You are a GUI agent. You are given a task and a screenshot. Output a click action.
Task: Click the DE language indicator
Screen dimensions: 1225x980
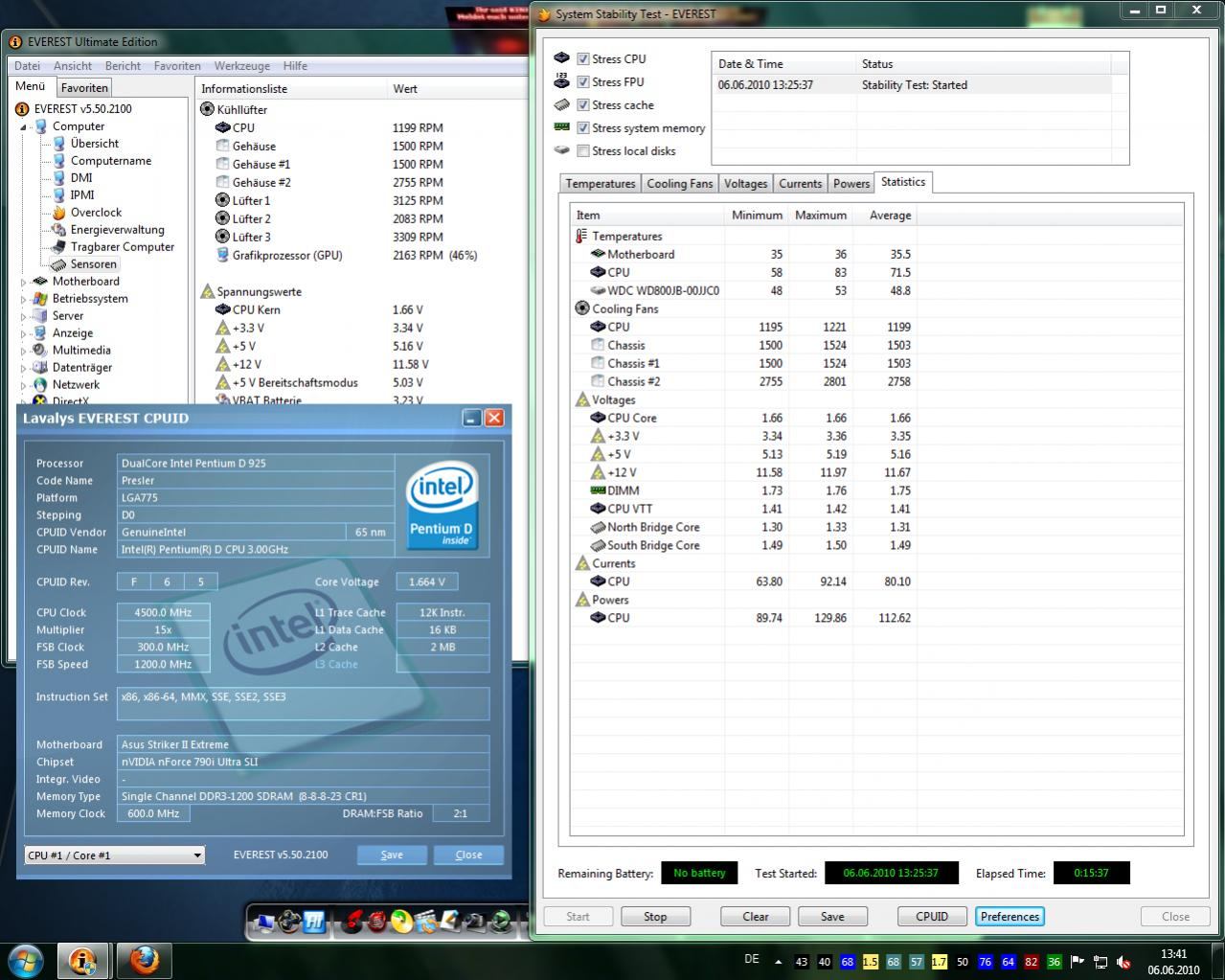coord(752,959)
